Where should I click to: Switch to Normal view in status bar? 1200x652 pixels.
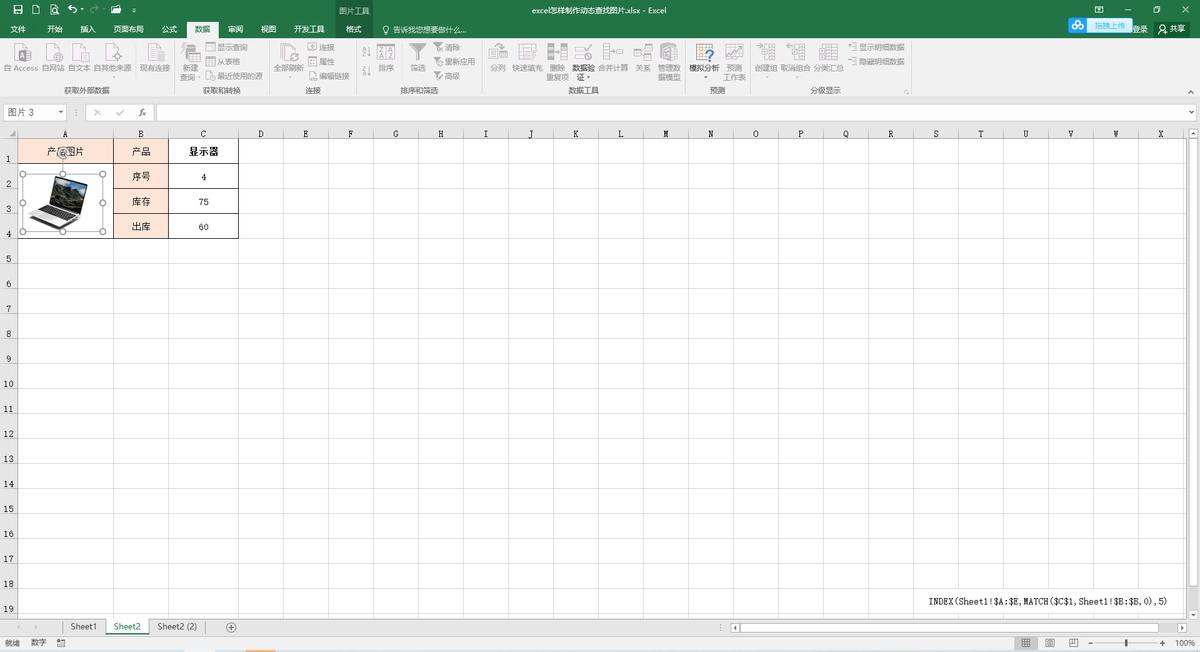pos(1025,643)
